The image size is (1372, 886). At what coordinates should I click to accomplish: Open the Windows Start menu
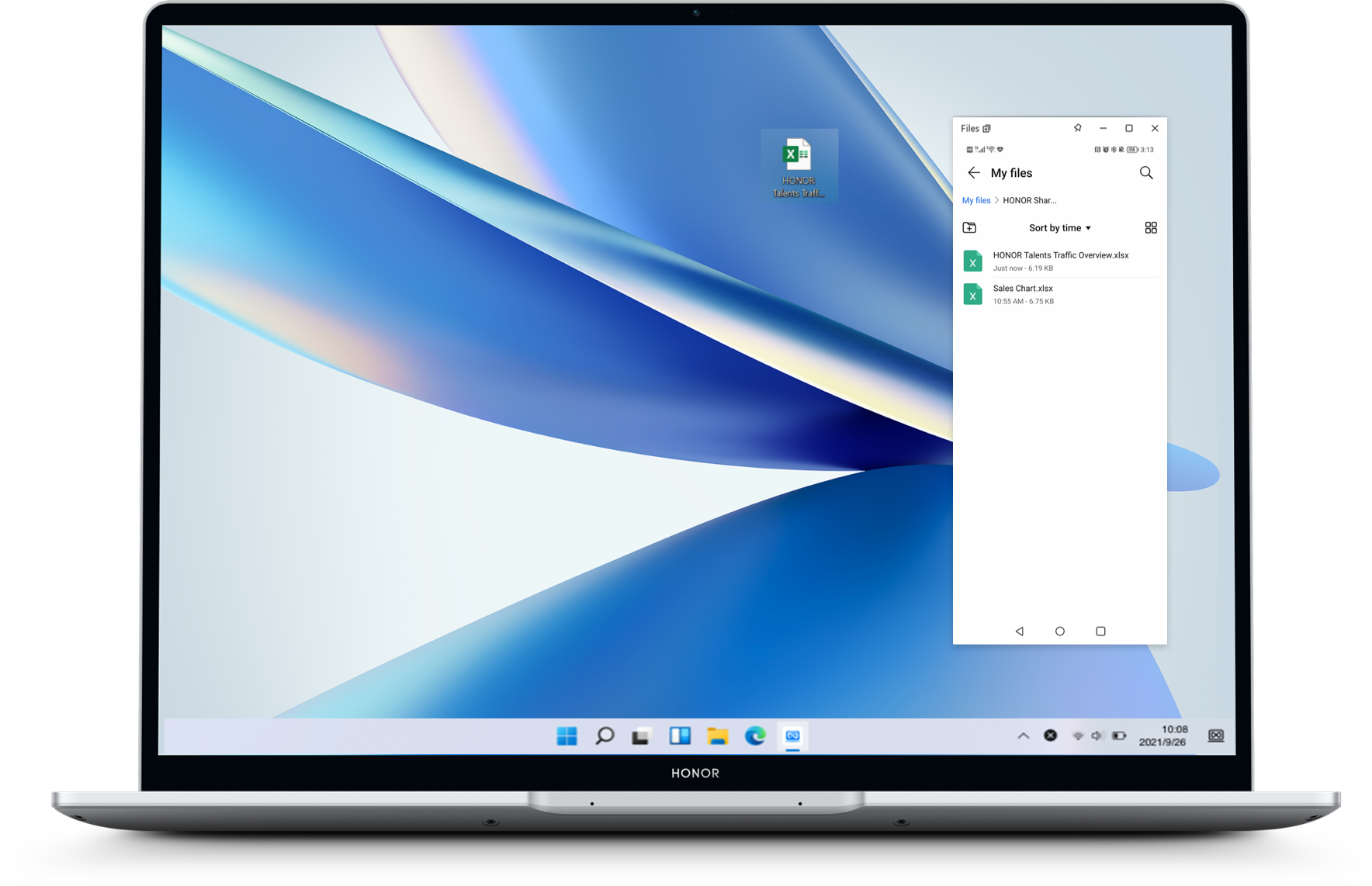click(x=567, y=735)
